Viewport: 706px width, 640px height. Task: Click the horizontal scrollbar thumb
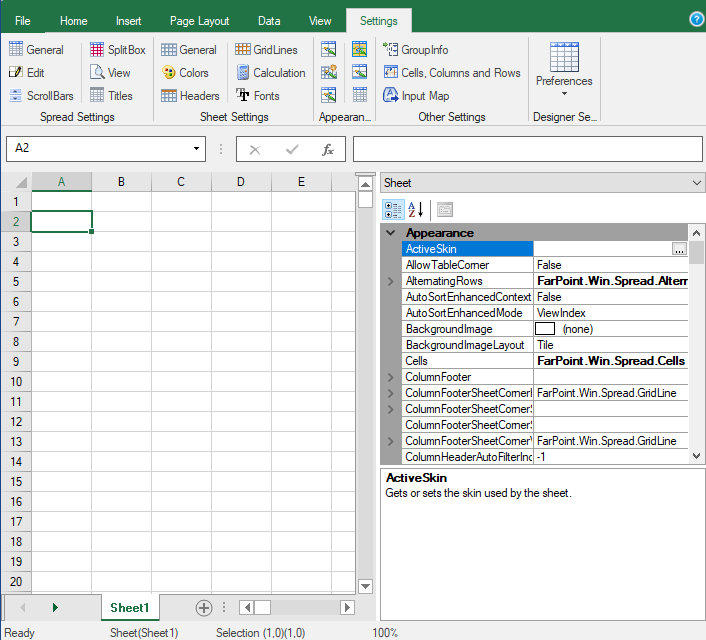pyautogui.click(x=262, y=608)
